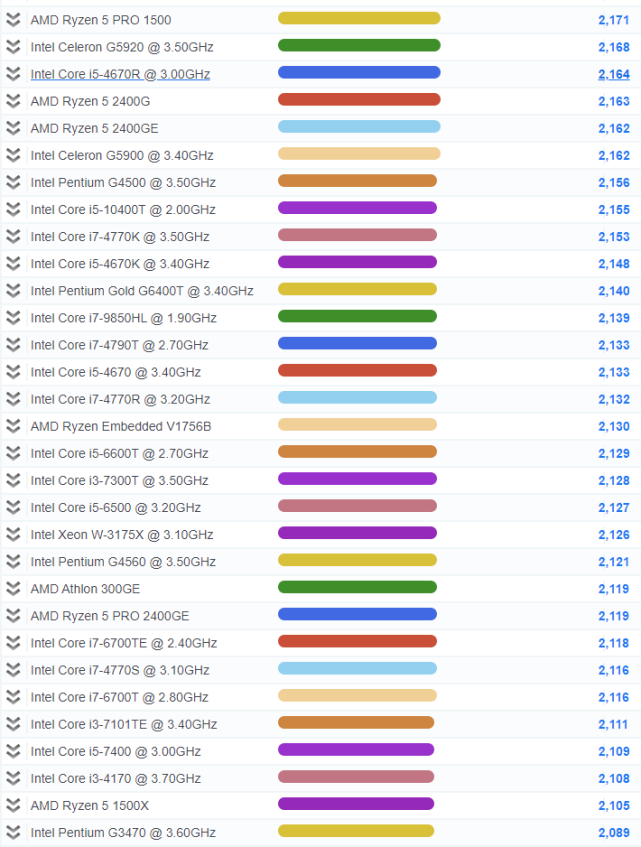Click score 2,105 for Ryzen 5 1500X

(613, 805)
